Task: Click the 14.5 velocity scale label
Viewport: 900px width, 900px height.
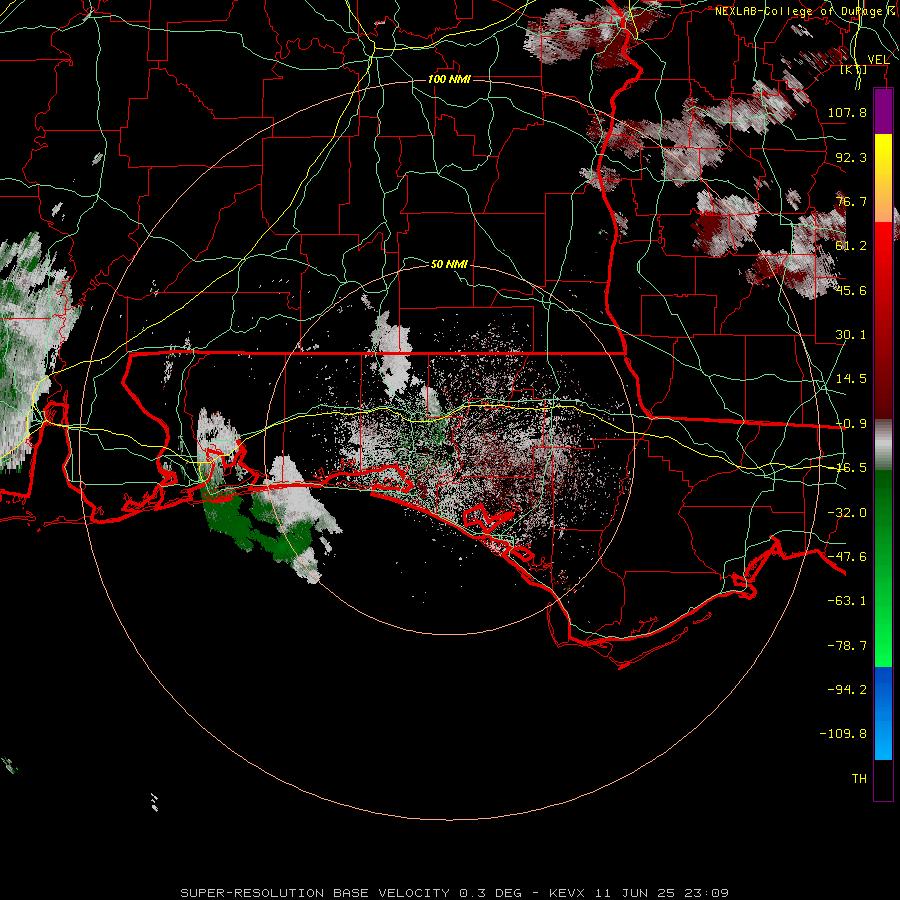Action: point(851,379)
